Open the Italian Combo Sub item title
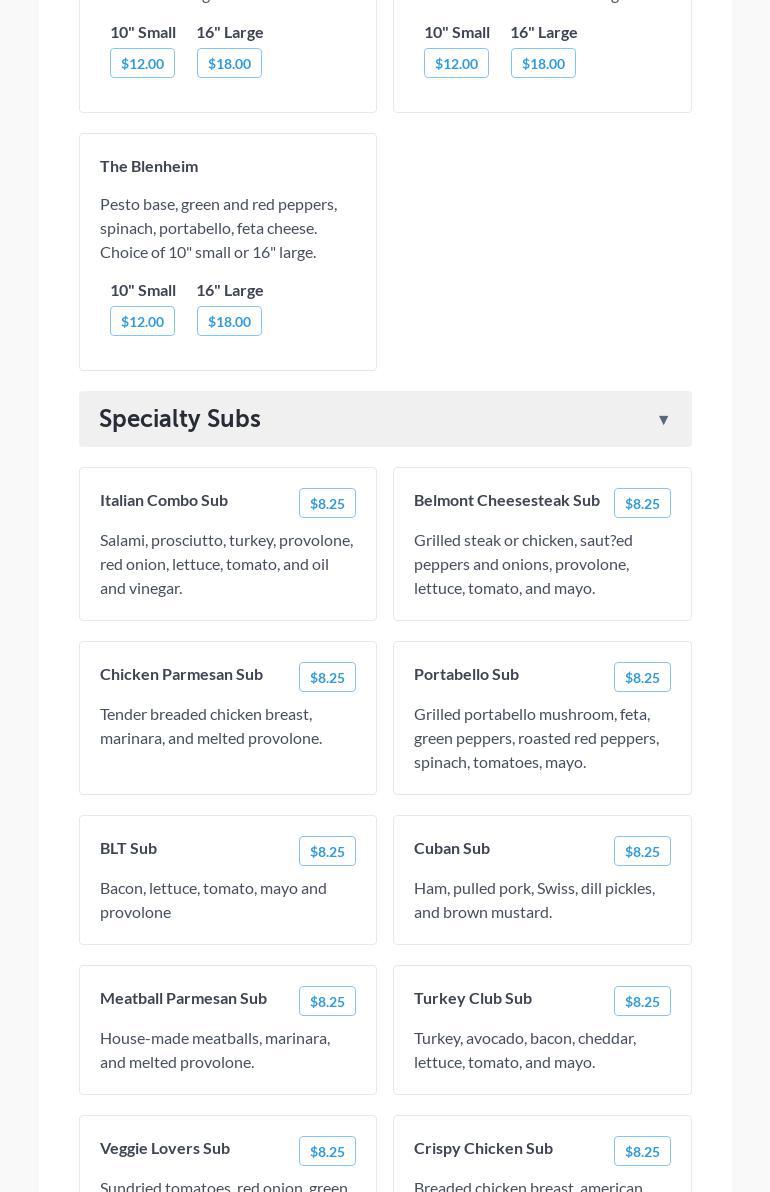This screenshot has width=770, height=1192. click(164, 500)
